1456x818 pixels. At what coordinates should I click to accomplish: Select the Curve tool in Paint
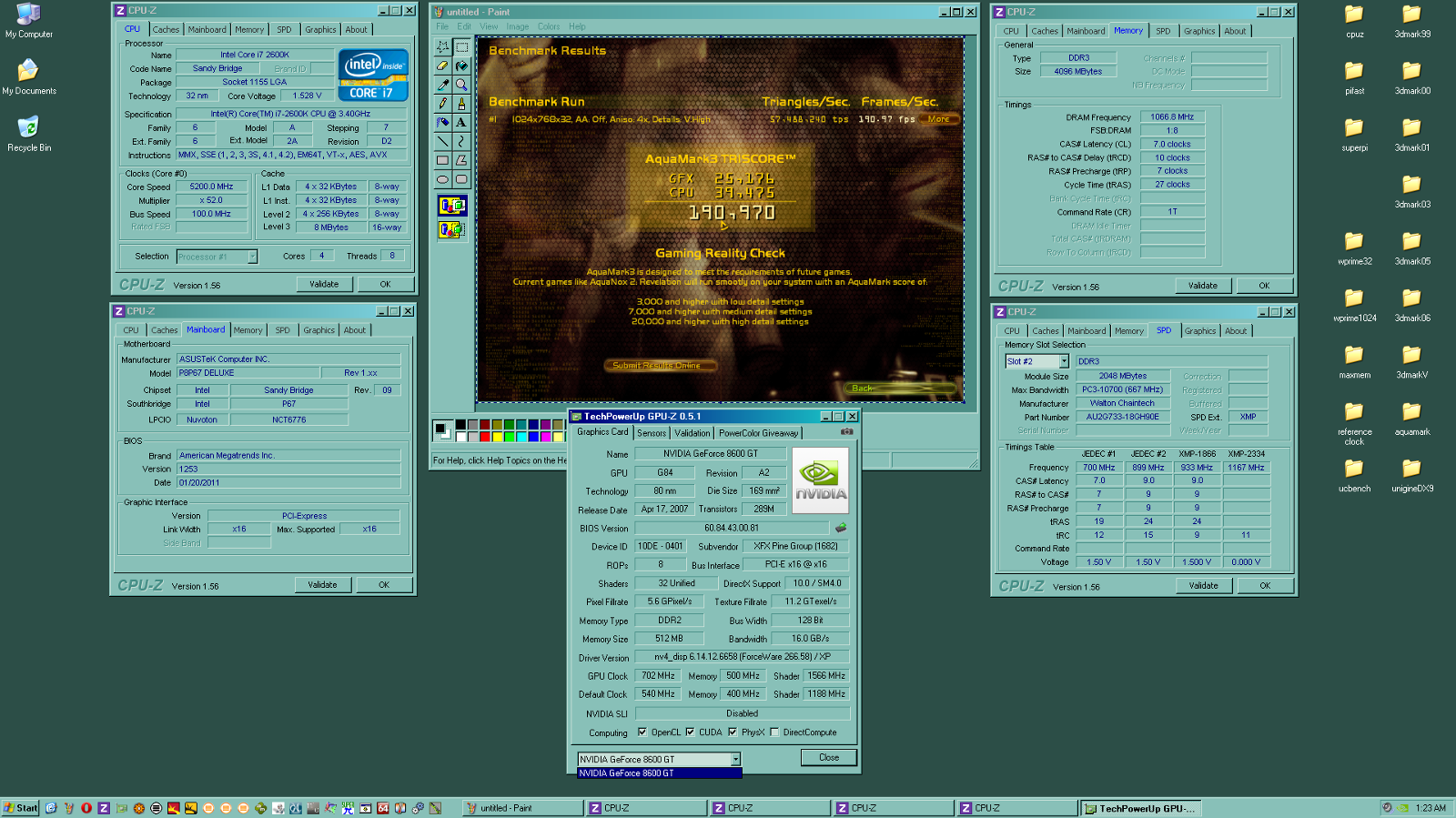click(461, 141)
